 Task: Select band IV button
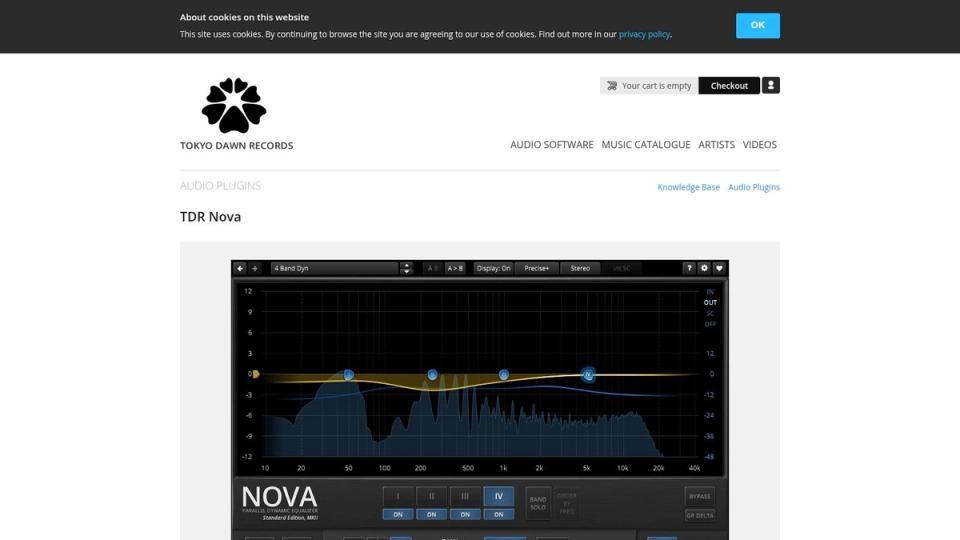point(498,497)
